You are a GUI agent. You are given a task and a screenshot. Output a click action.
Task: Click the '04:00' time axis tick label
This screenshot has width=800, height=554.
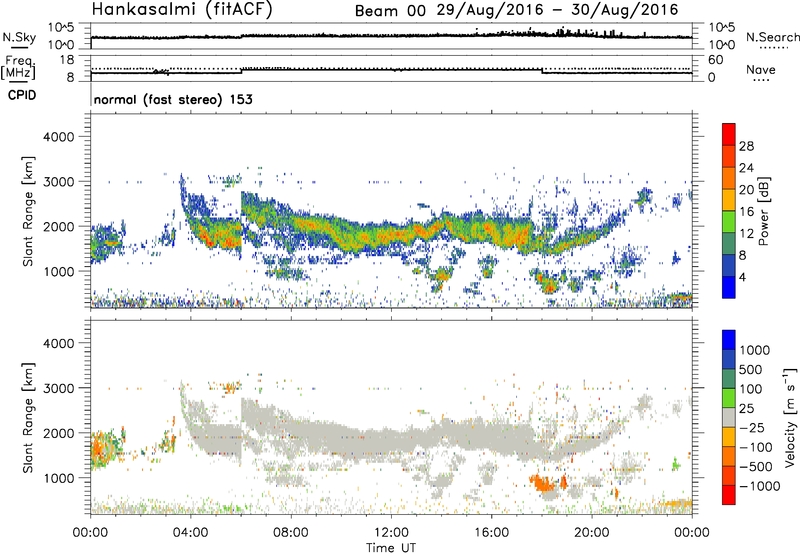pyautogui.click(x=191, y=533)
